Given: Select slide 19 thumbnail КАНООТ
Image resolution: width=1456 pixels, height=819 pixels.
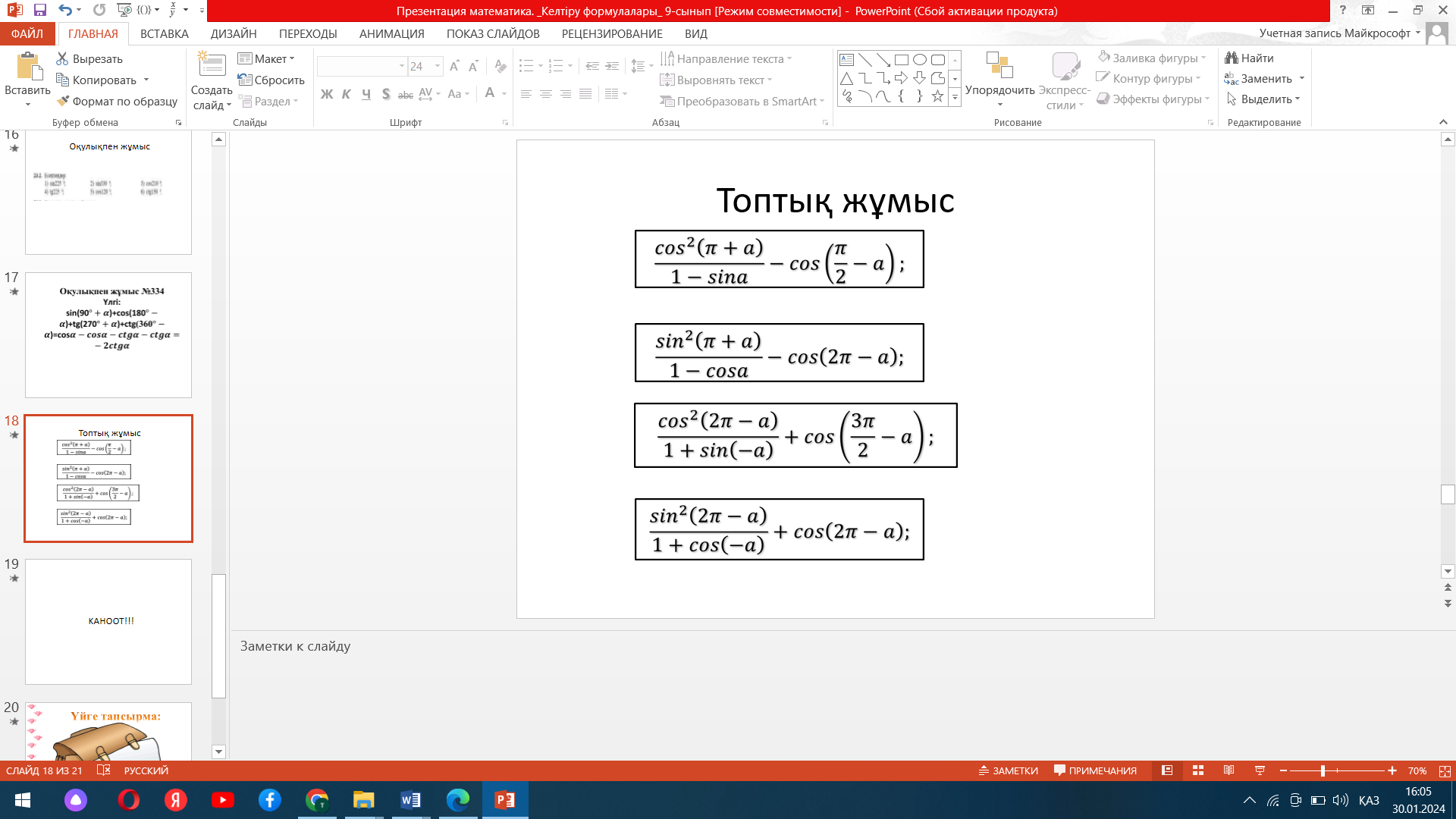Looking at the screenshot, I should click(x=108, y=621).
